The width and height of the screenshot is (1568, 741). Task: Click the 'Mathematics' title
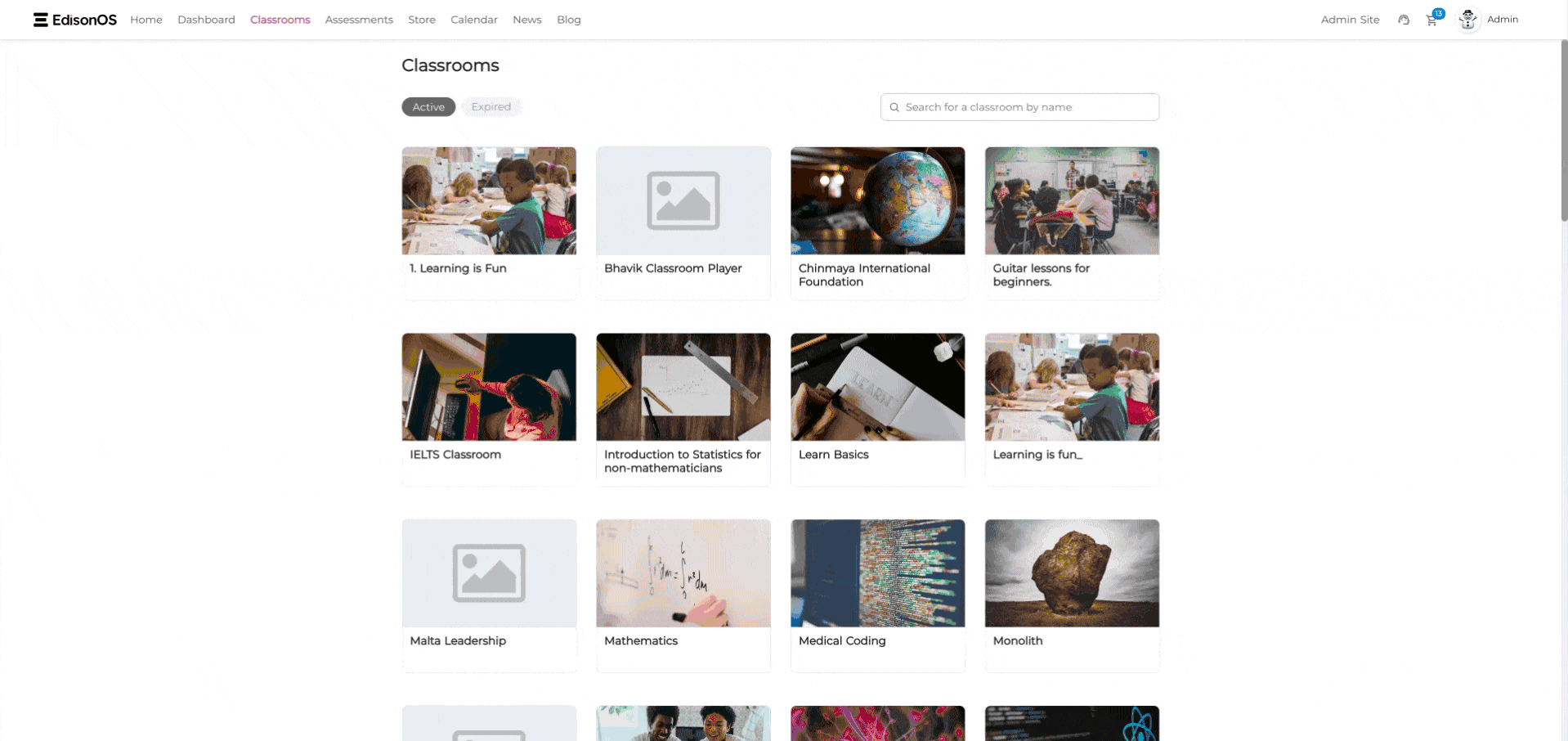click(641, 641)
